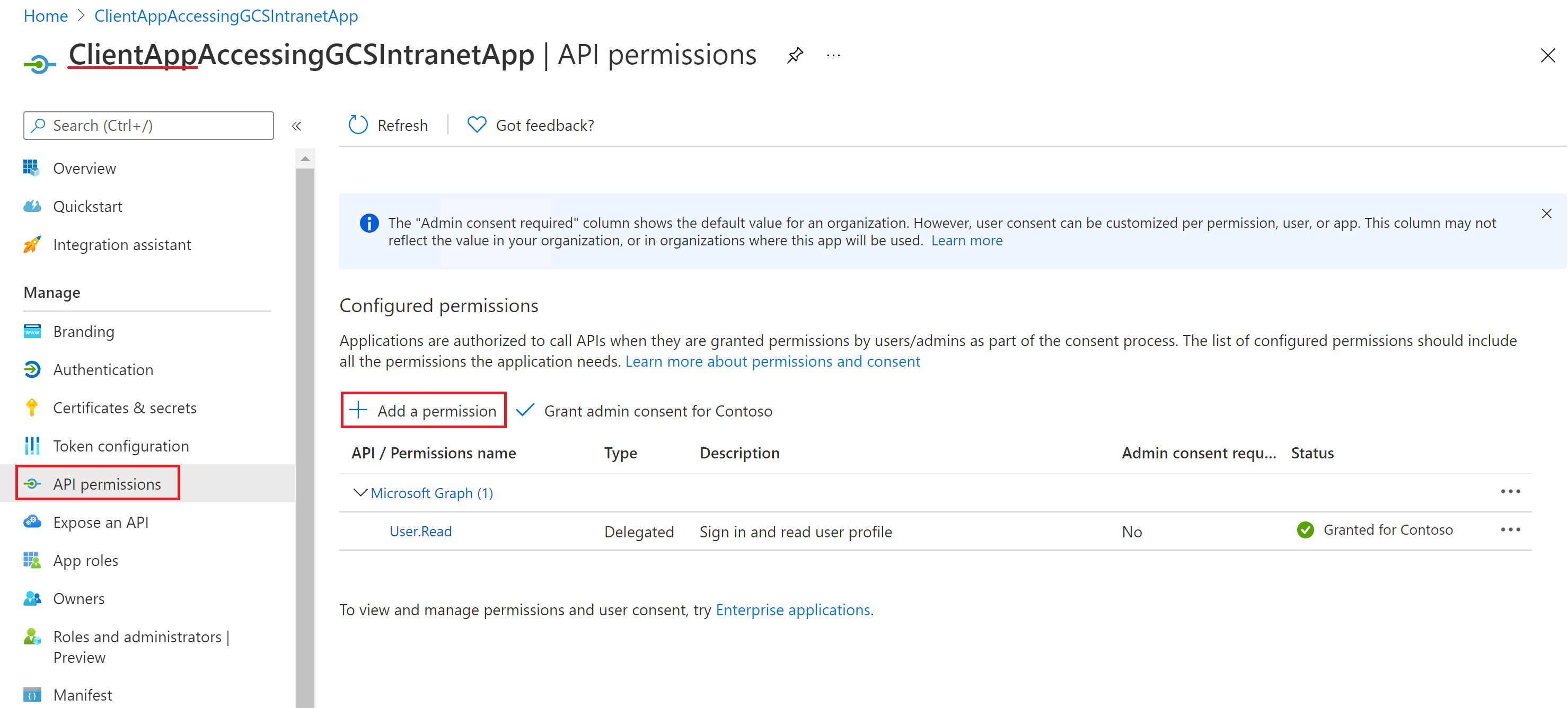Grant admin consent for Contoso

click(x=645, y=411)
